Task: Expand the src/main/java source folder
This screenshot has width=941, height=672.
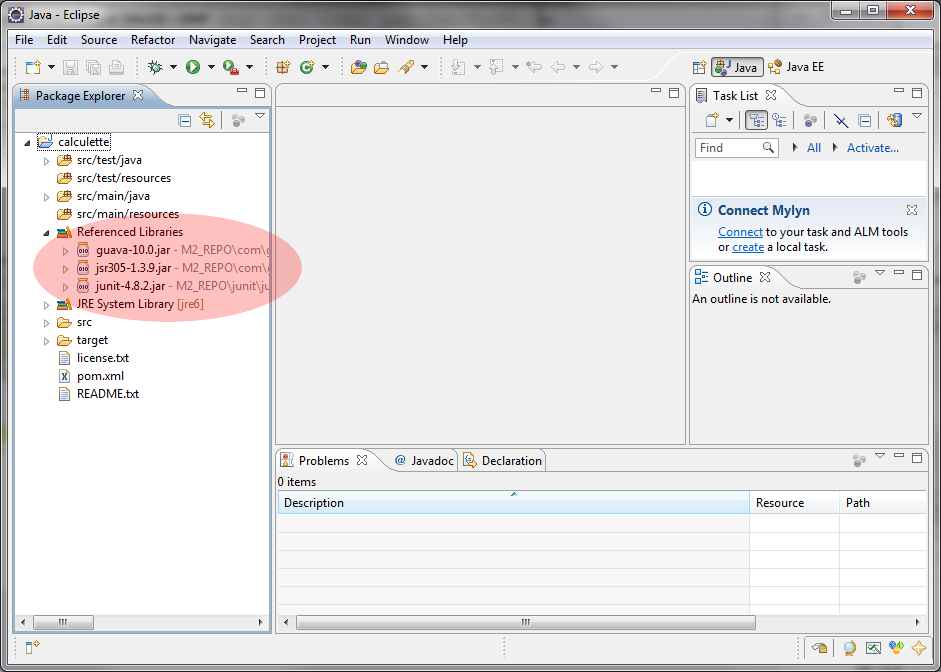Action: coord(46,196)
